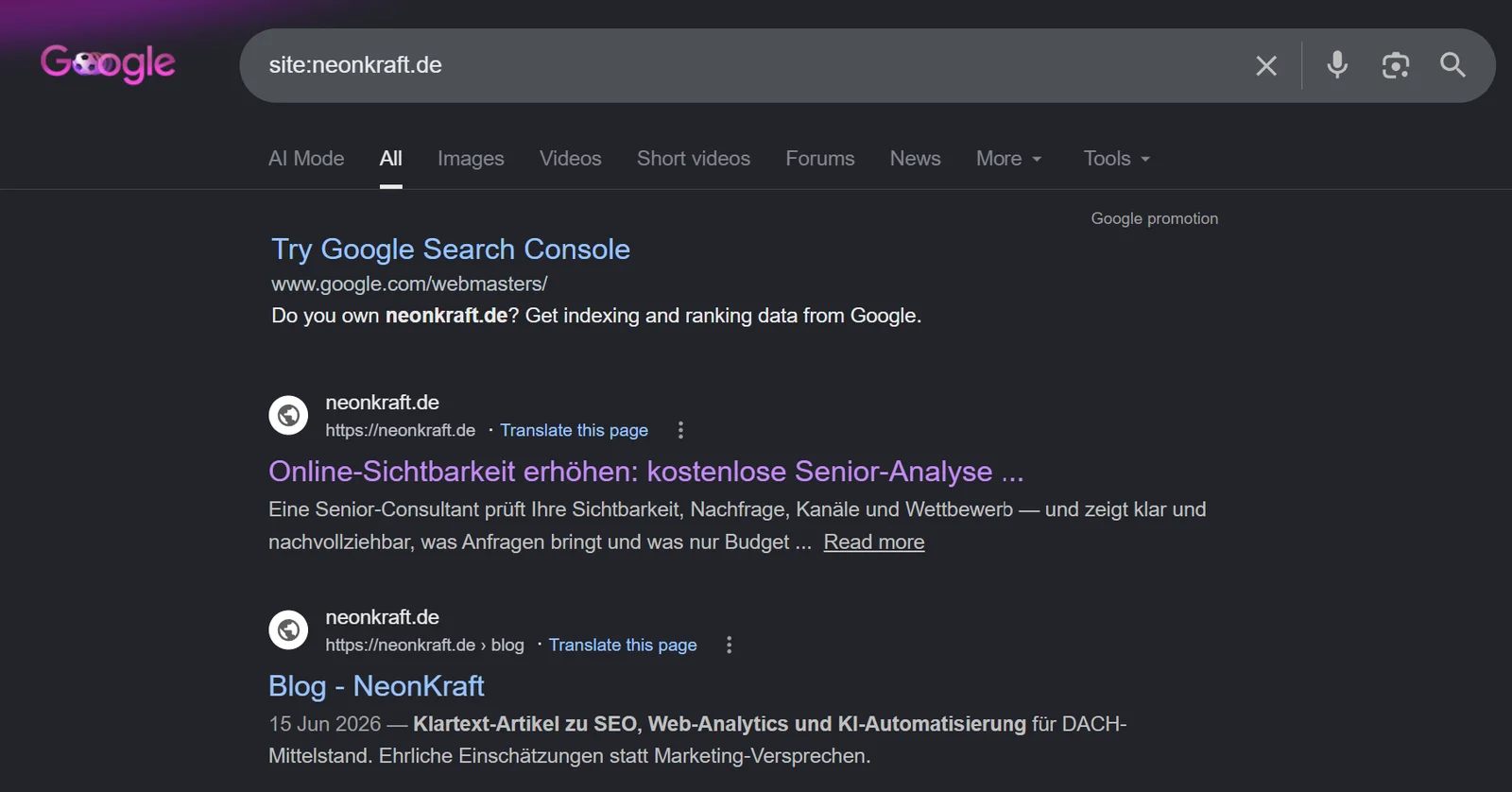Click the Google logo

(108, 64)
